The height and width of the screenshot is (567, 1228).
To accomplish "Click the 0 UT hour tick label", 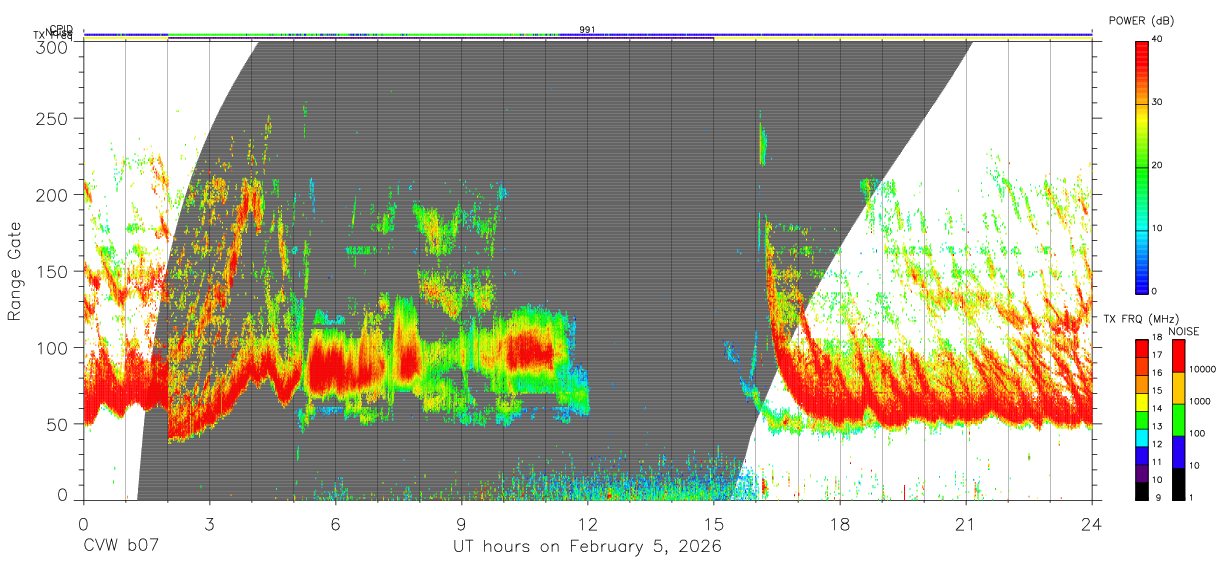I will [83, 522].
